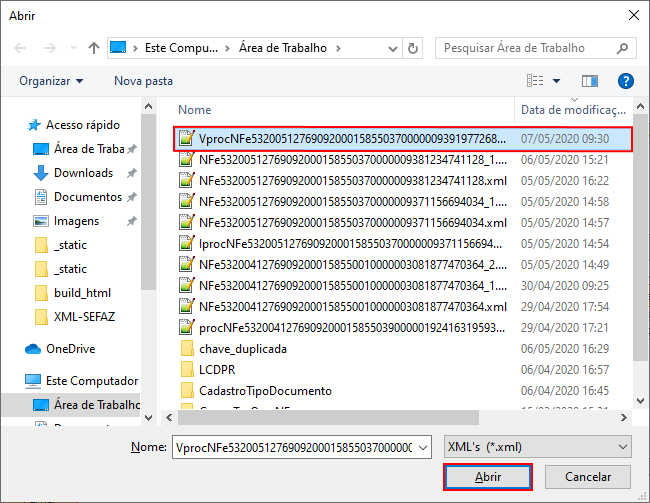Open the blue help icon
650x503 pixels.
(x=625, y=81)
